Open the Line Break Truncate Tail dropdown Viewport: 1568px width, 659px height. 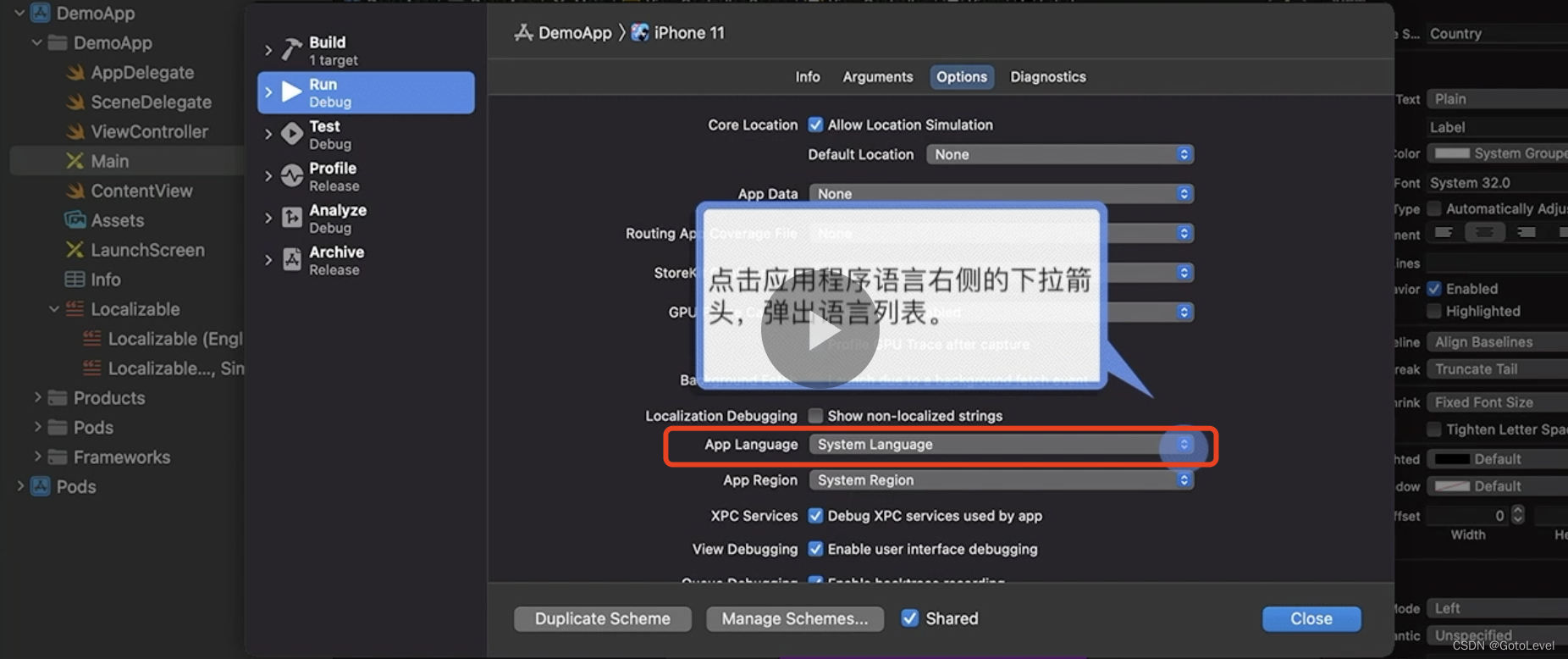tap(1497, 369)
